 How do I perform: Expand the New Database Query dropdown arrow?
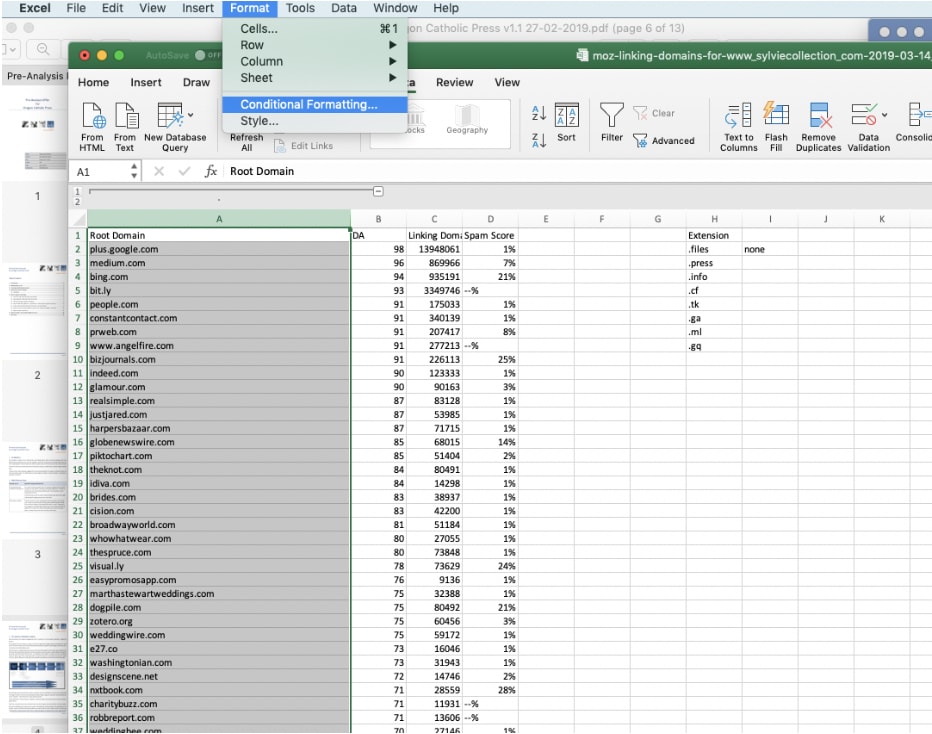click(191, 115)
